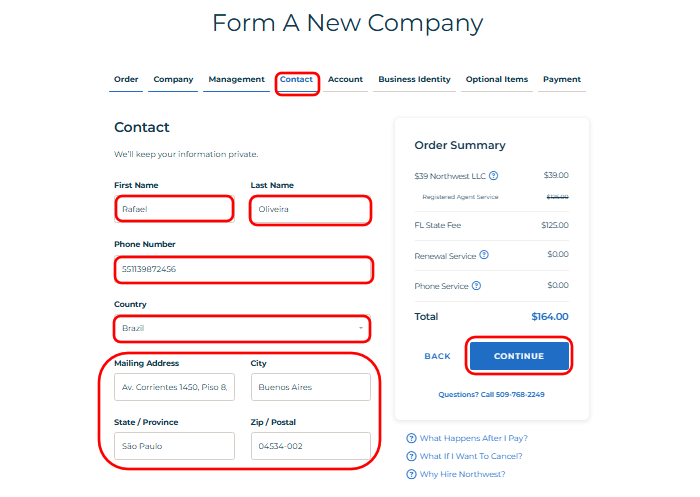
Task: Click into the Phone Number field
Action: (x=242, y=270)
